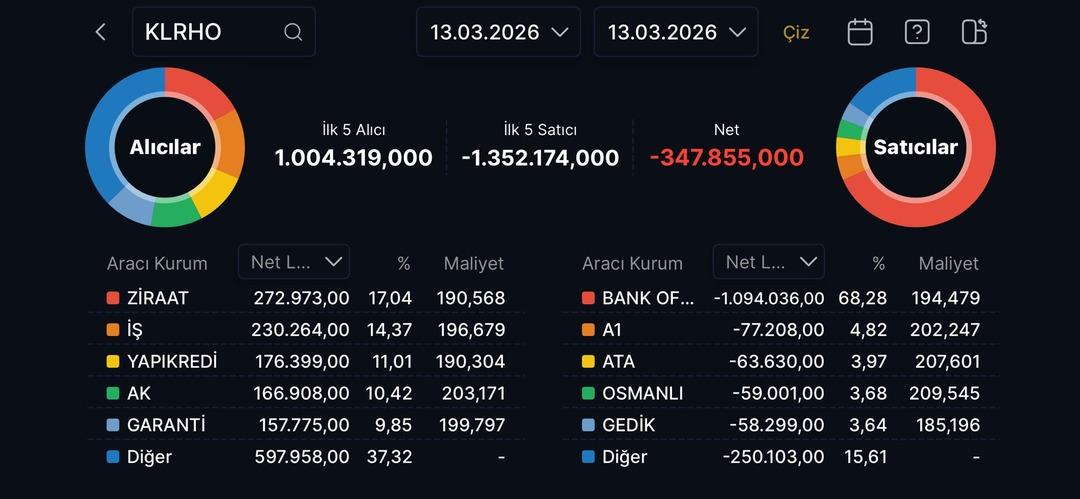
Task: Open the help question mark icon
Action: point(917,32)
